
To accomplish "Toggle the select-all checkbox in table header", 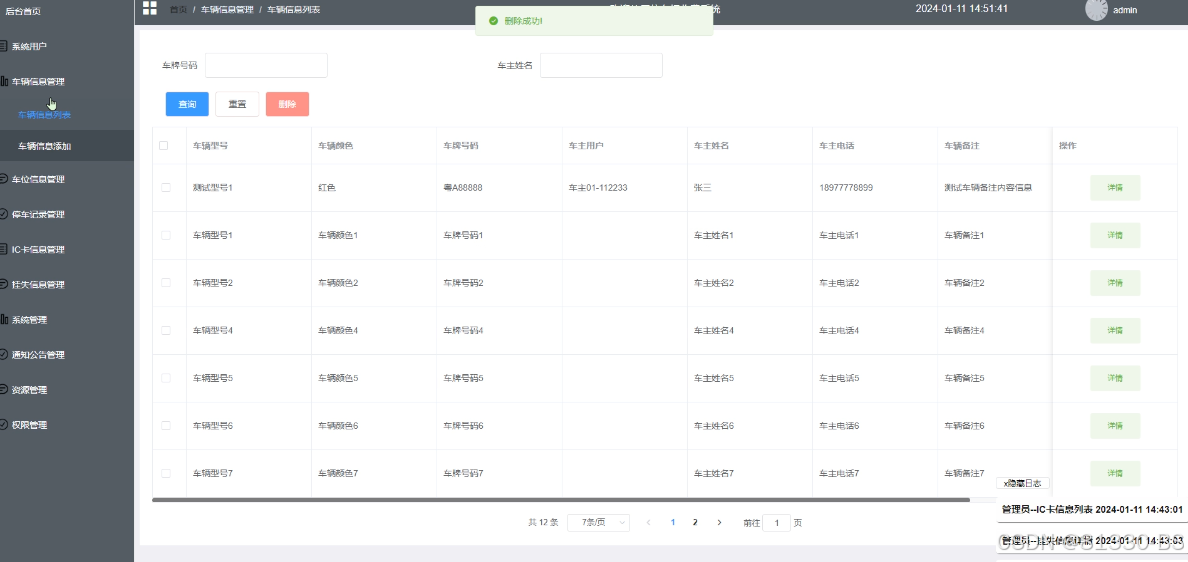I will 164,145.
